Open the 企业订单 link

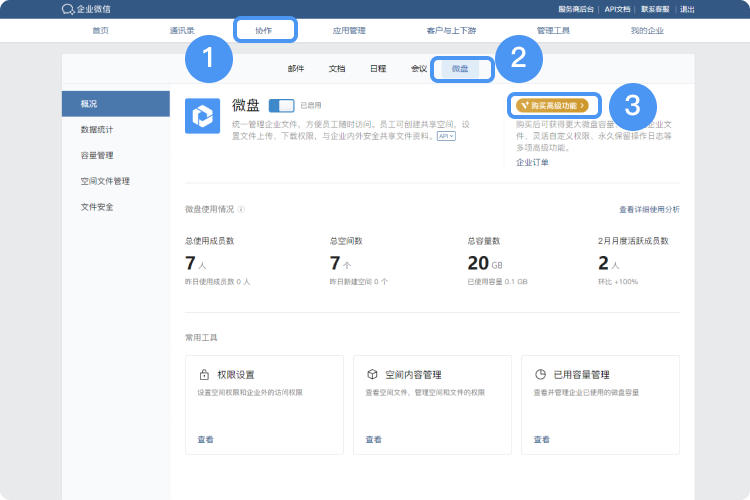(x=532, y=163)
